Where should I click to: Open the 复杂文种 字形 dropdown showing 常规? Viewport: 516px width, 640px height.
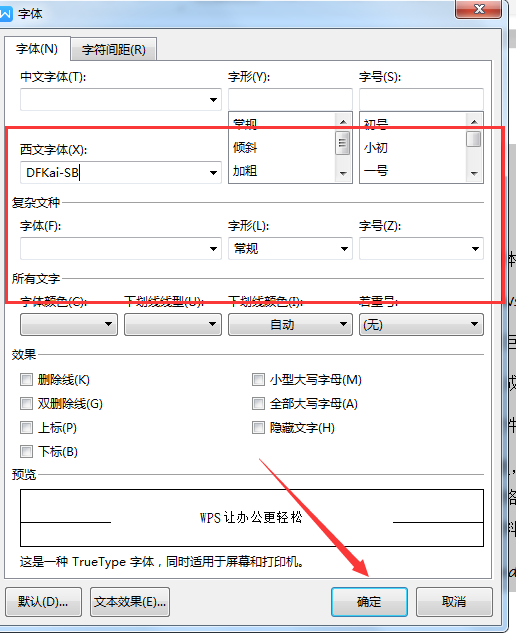[x=290, y=249]
